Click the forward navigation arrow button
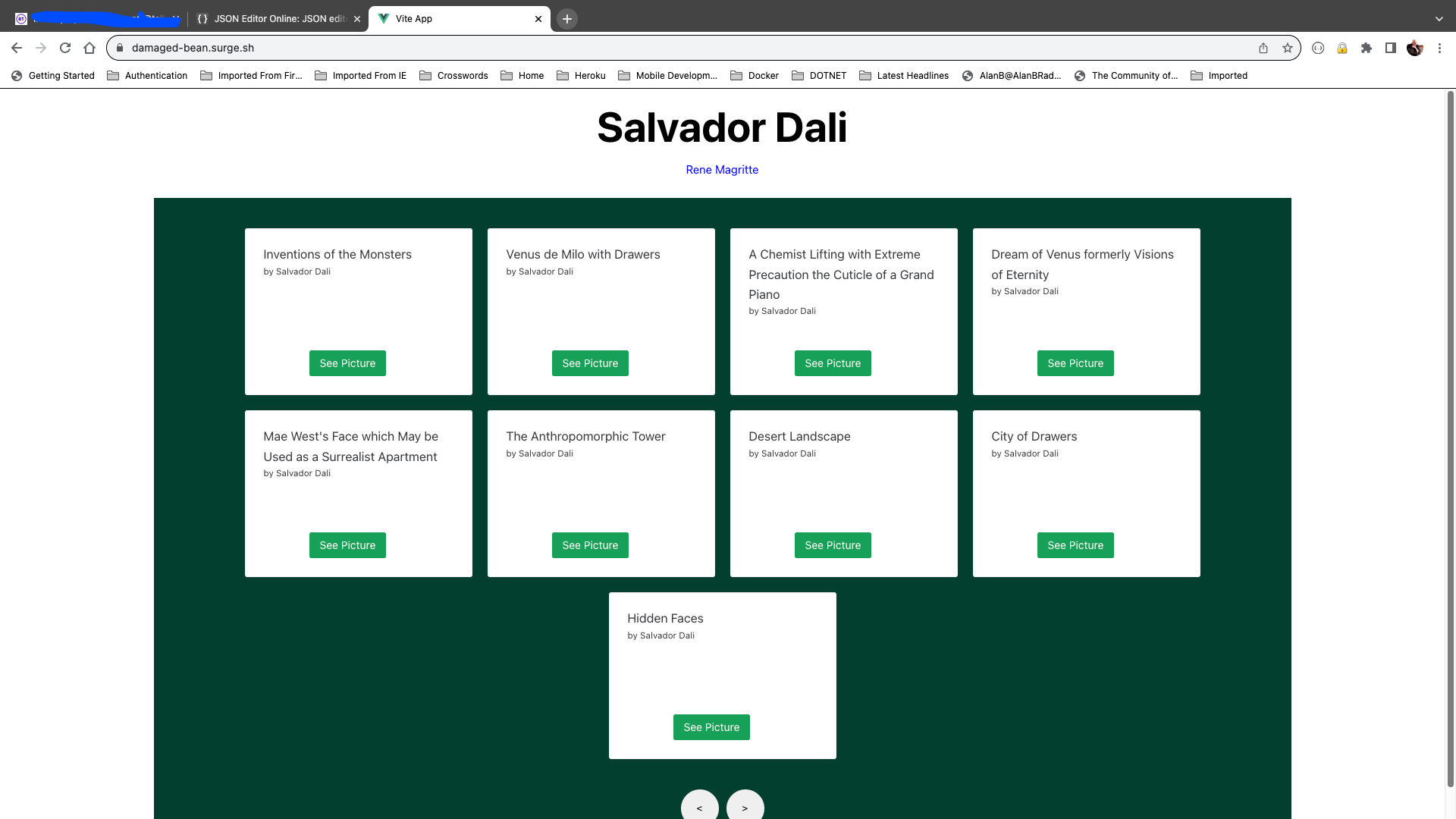Viewport: 1456px width, 819px height. [745, 808]
